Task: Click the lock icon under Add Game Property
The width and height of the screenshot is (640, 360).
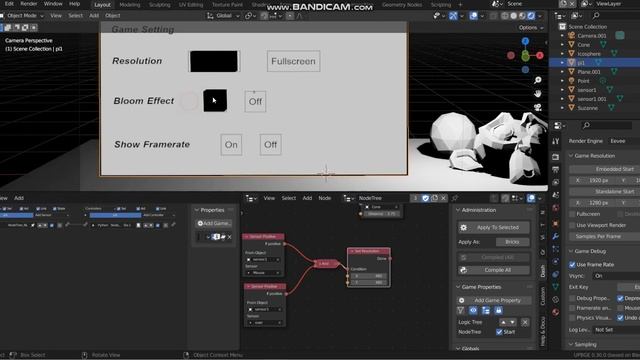Action: 498,311
